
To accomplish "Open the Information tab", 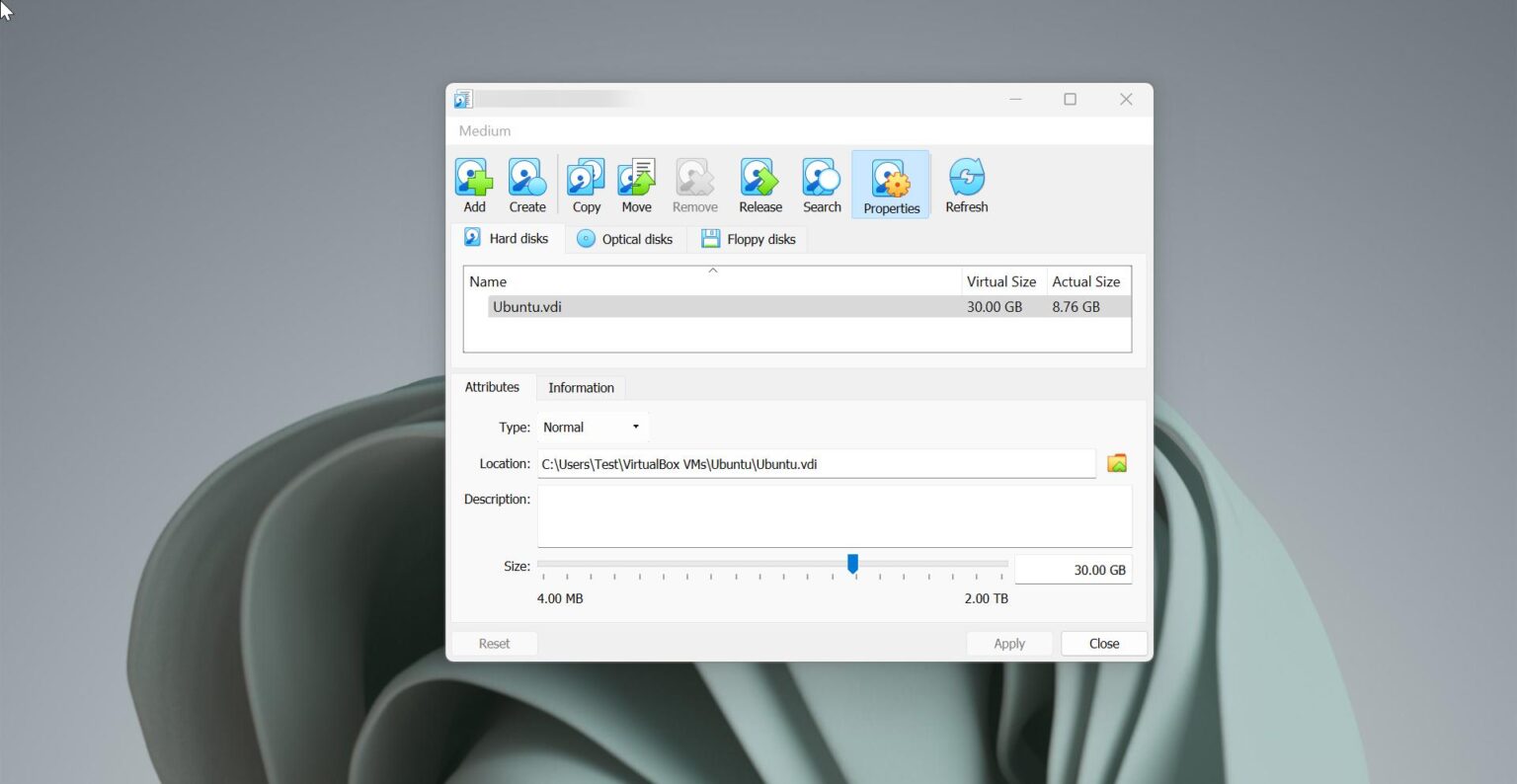I will coord(581,387).
